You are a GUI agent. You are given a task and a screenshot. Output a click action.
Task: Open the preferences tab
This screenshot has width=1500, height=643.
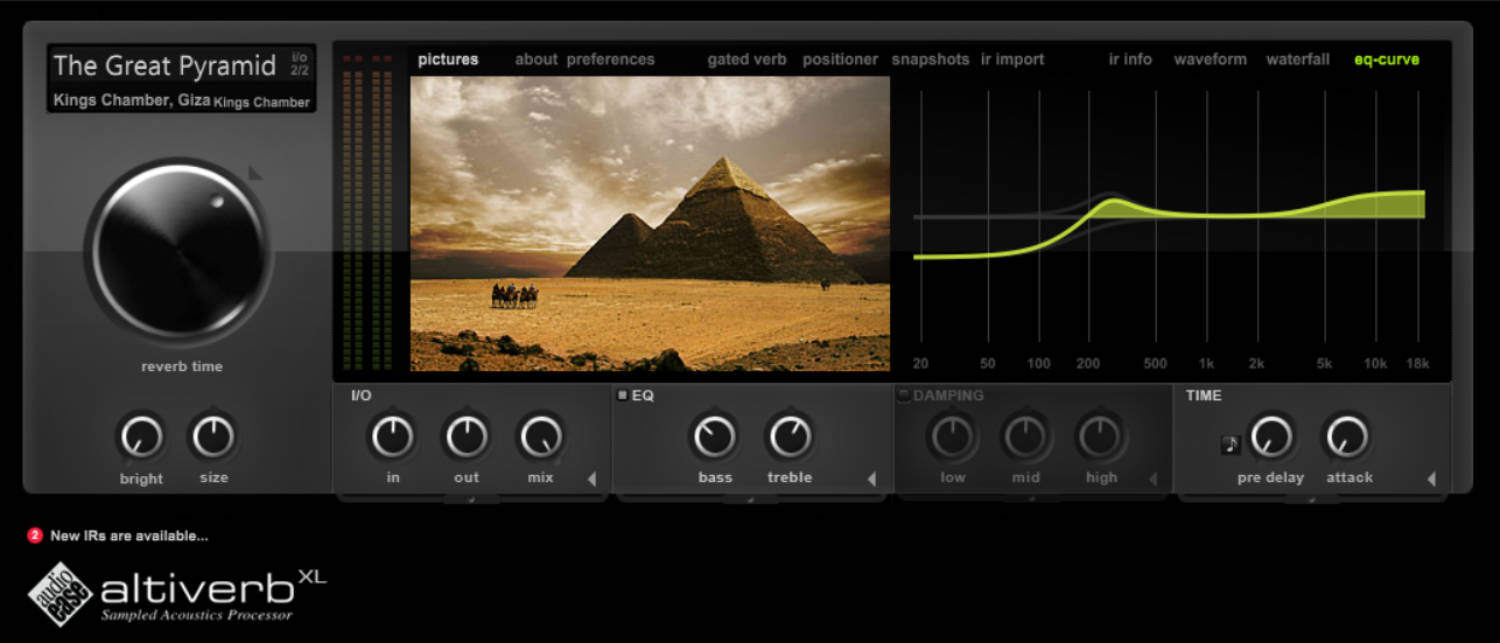(611, 59)
